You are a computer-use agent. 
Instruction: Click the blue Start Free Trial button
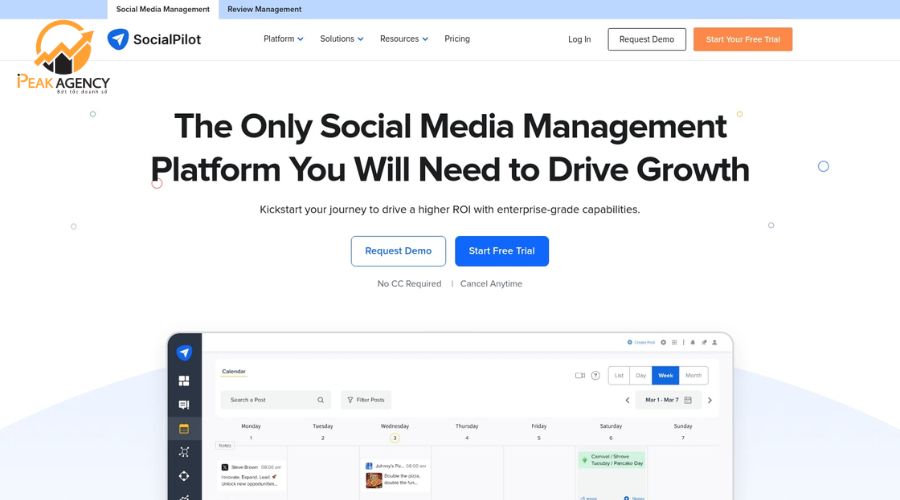[x=502, y=251]
